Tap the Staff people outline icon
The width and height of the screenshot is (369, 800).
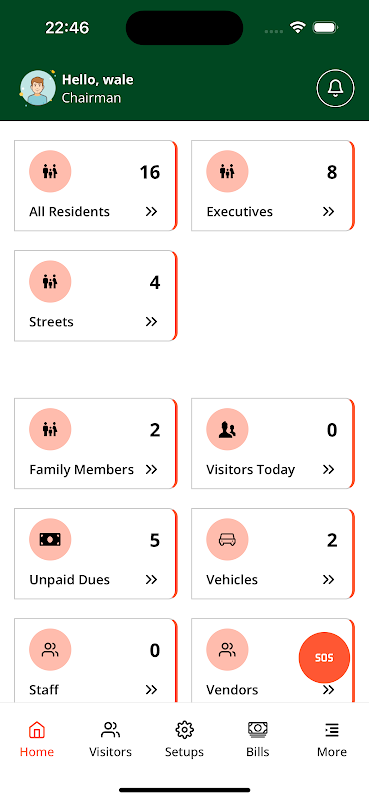50,650
